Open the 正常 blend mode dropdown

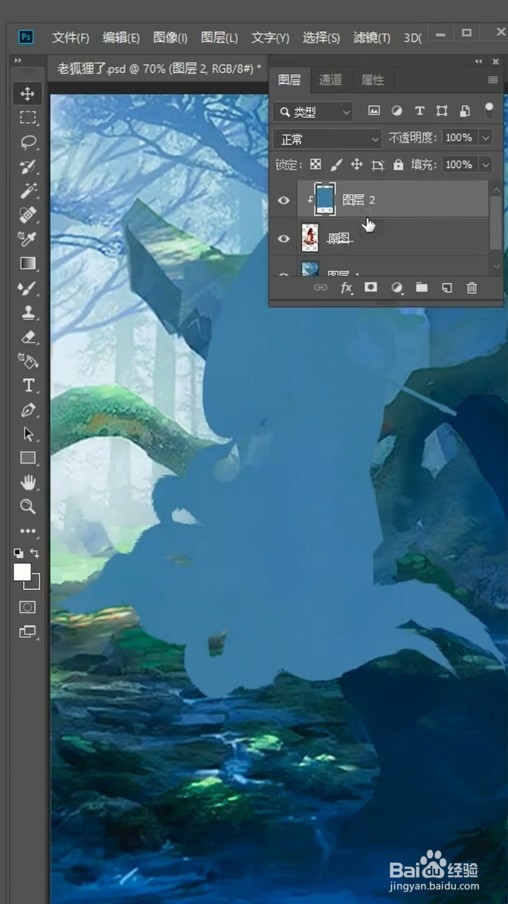(x=328, y=138)
